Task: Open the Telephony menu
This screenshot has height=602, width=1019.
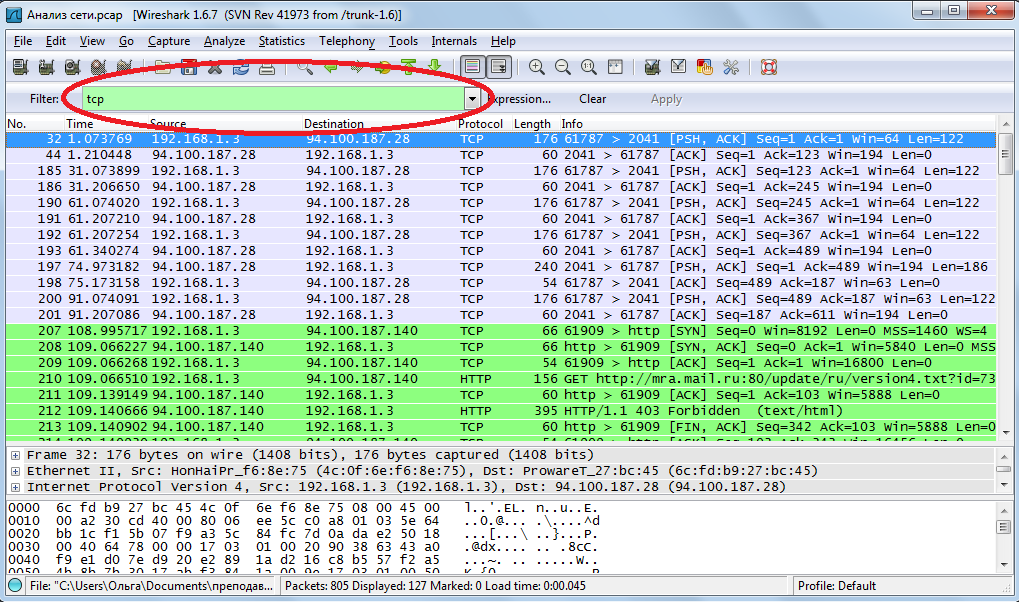Action: (347, 41)
